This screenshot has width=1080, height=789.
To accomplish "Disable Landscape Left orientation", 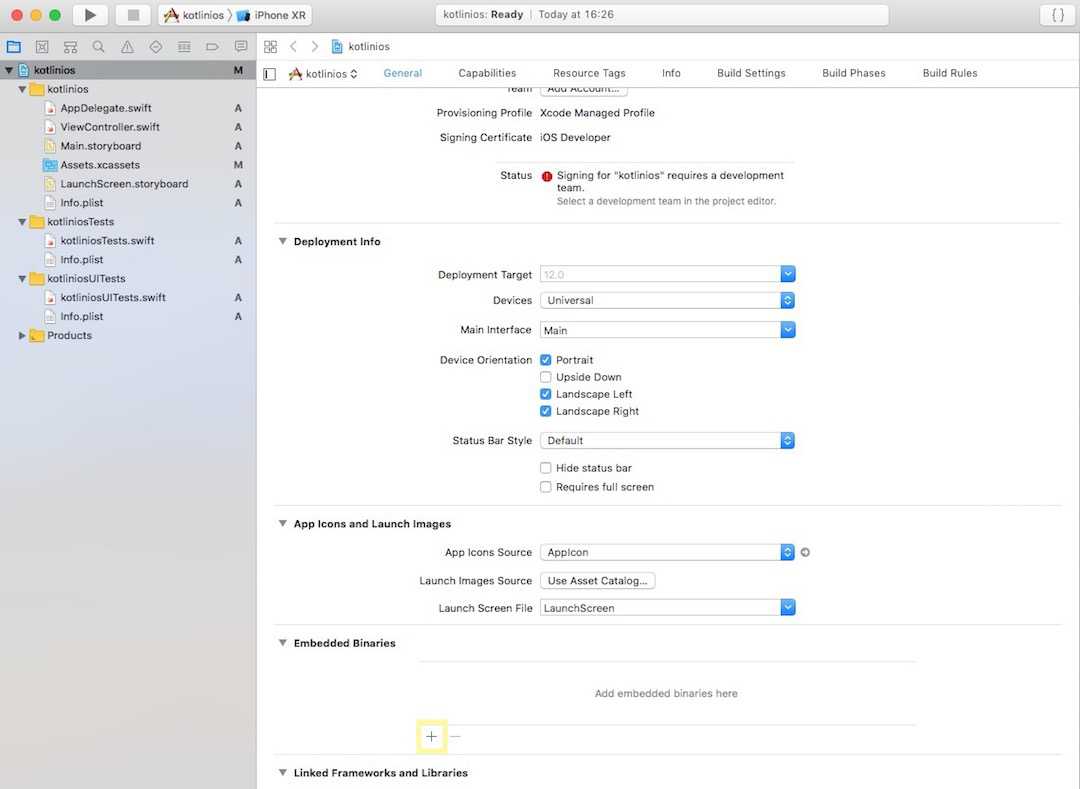I will click(546, 394).
